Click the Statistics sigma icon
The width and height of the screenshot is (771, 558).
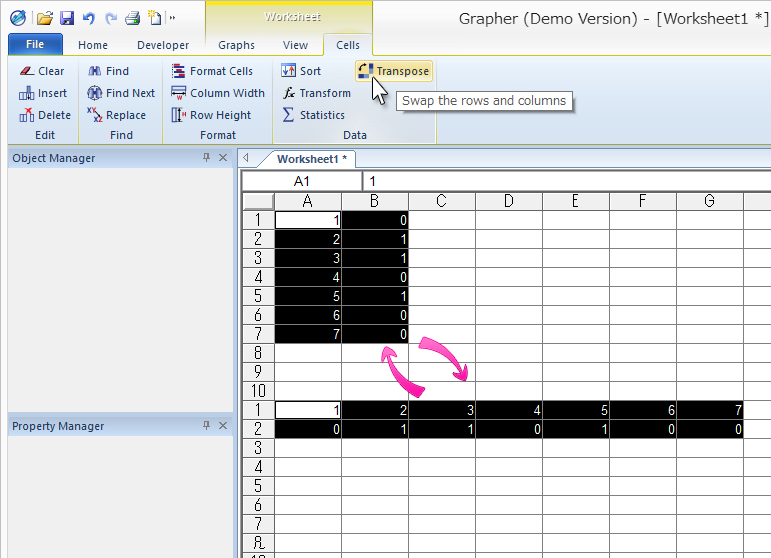coord(289,115)
